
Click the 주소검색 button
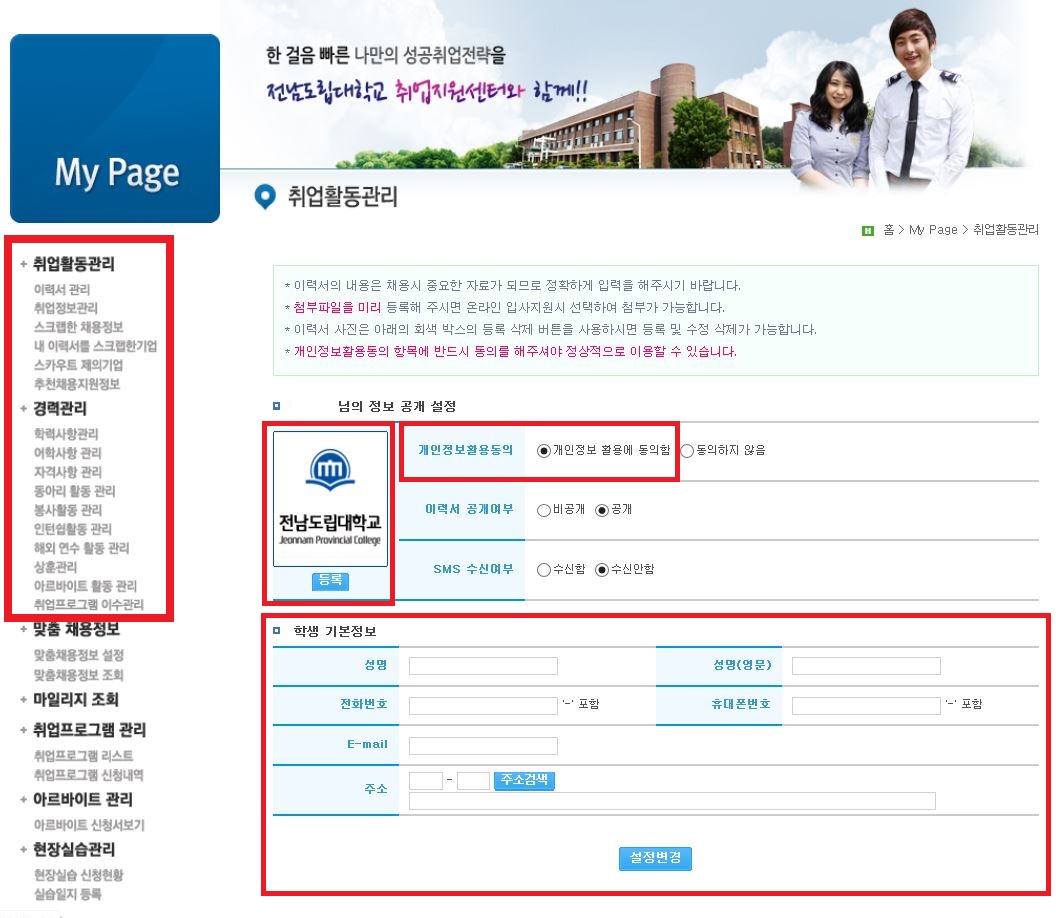pos(524,781)
